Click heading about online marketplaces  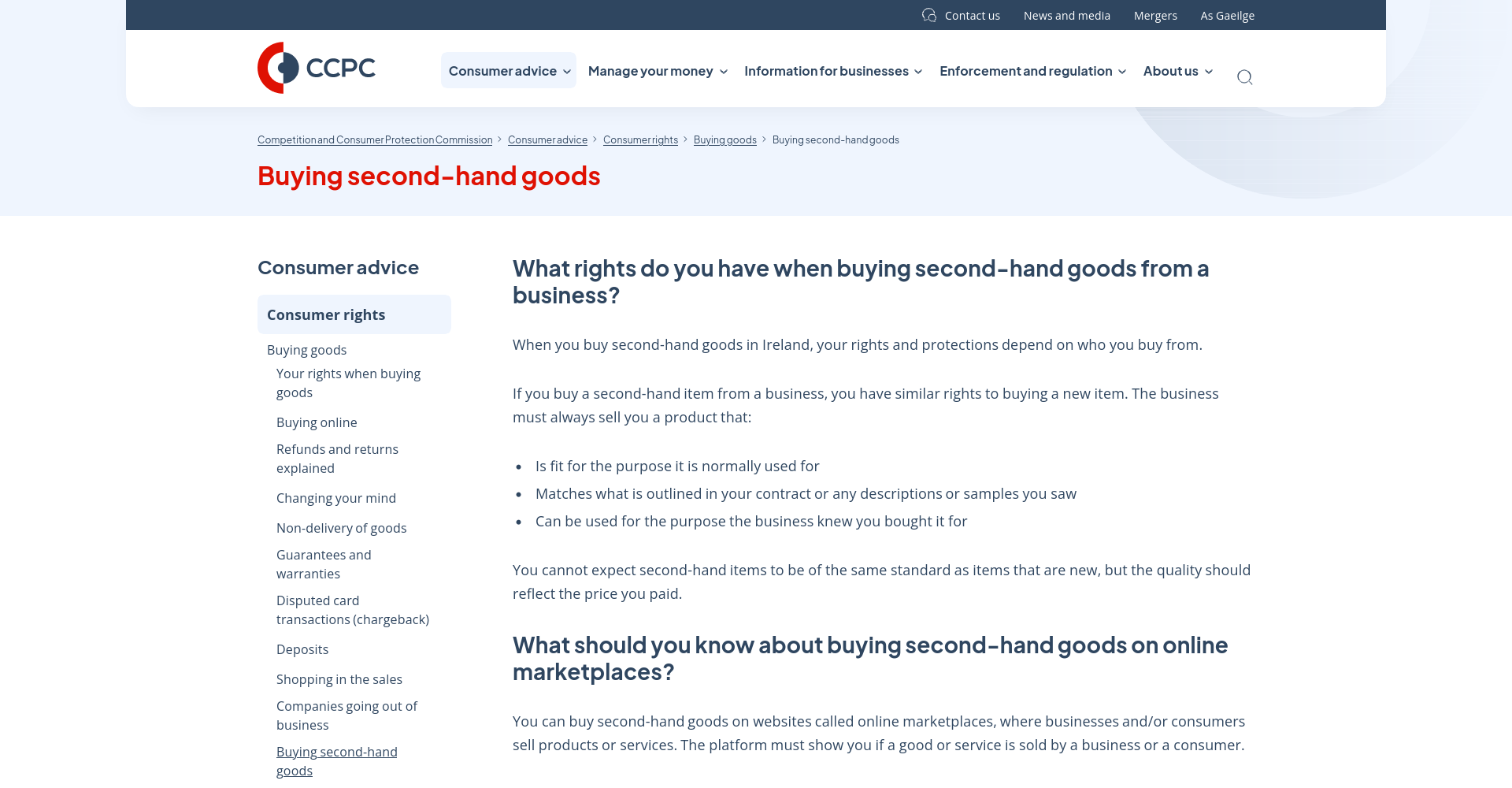point(870,658)
